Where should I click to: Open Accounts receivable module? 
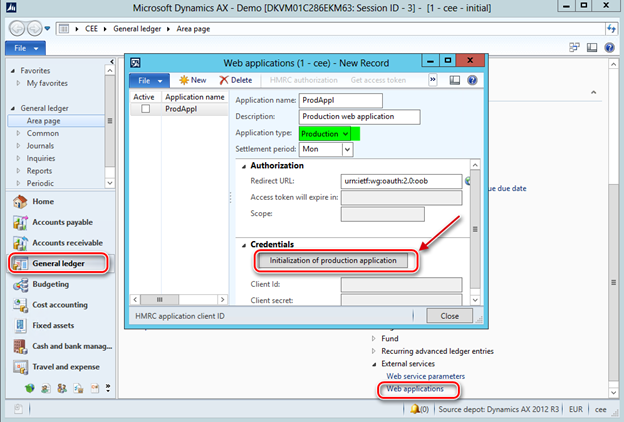(67, 243)
